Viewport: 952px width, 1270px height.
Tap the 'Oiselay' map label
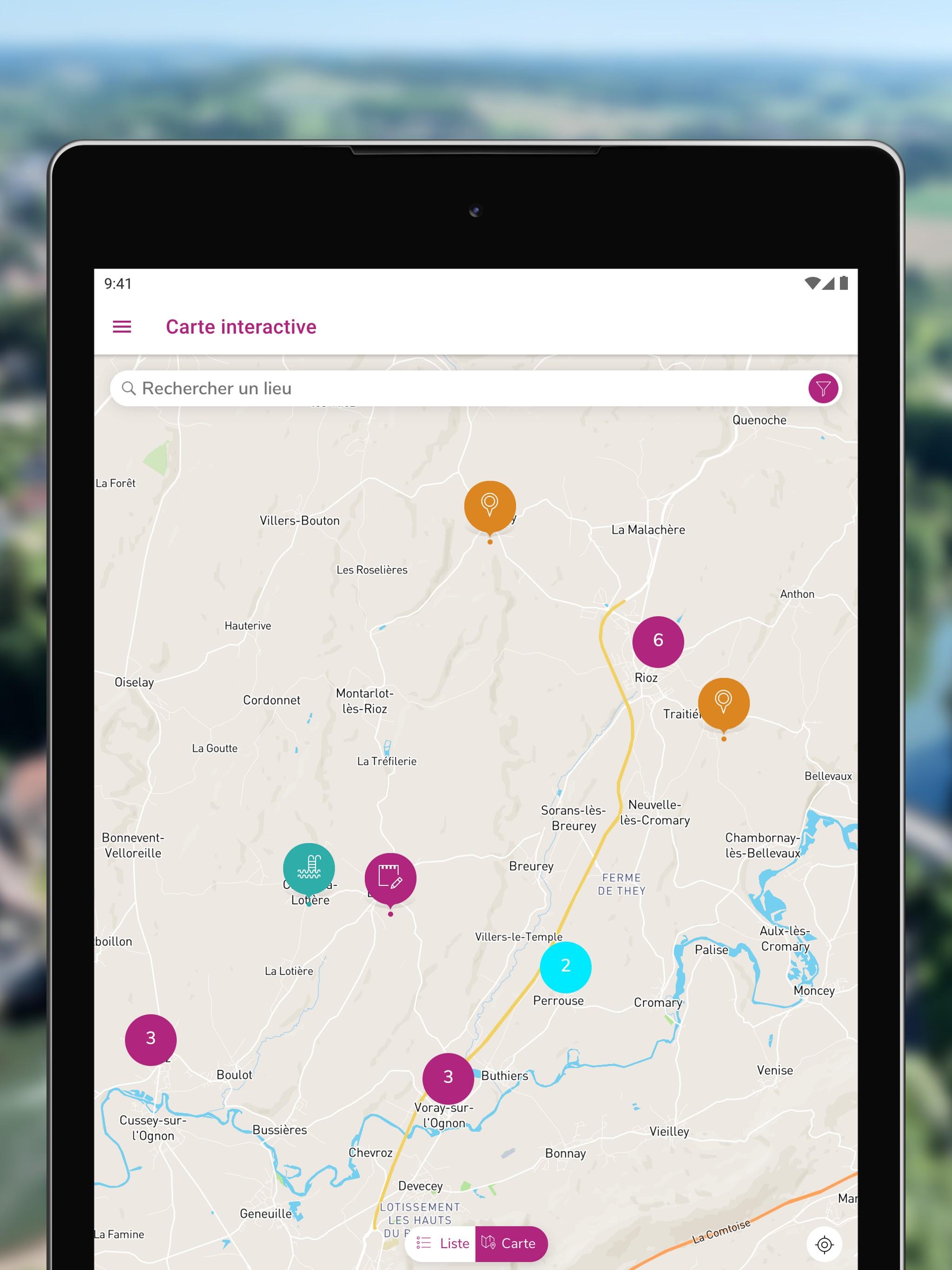click(134, 683)
